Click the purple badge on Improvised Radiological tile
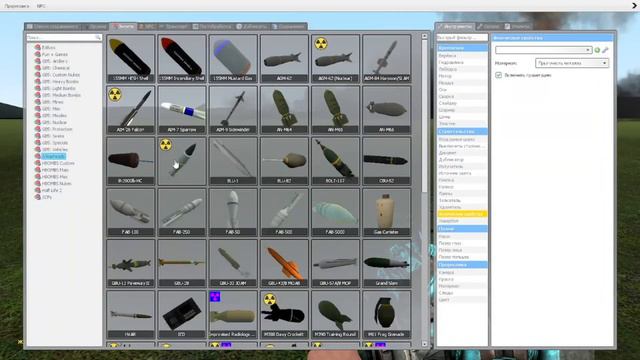 215,297
